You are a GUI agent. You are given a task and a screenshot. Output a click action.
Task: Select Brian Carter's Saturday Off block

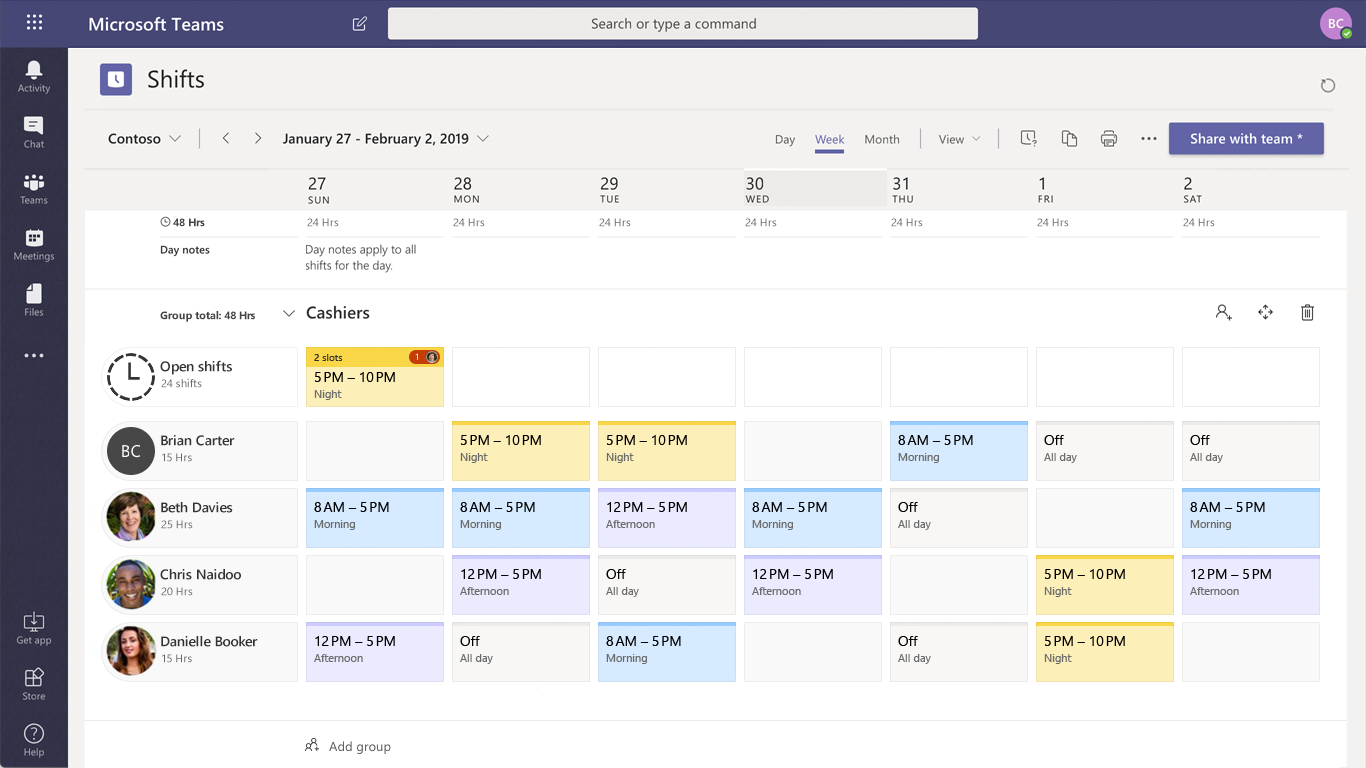(x=1251, y=451)
